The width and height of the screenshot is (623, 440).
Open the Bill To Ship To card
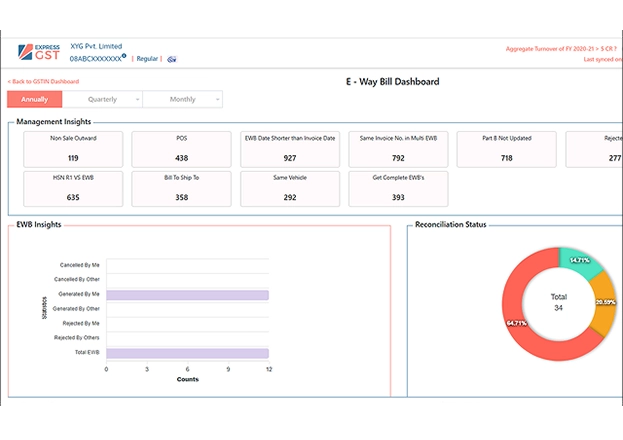(x=181, y=188)
